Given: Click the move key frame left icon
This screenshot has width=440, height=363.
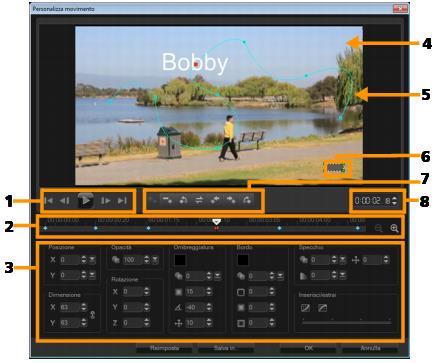Looking at the screenshot, I should click(215, 200).
